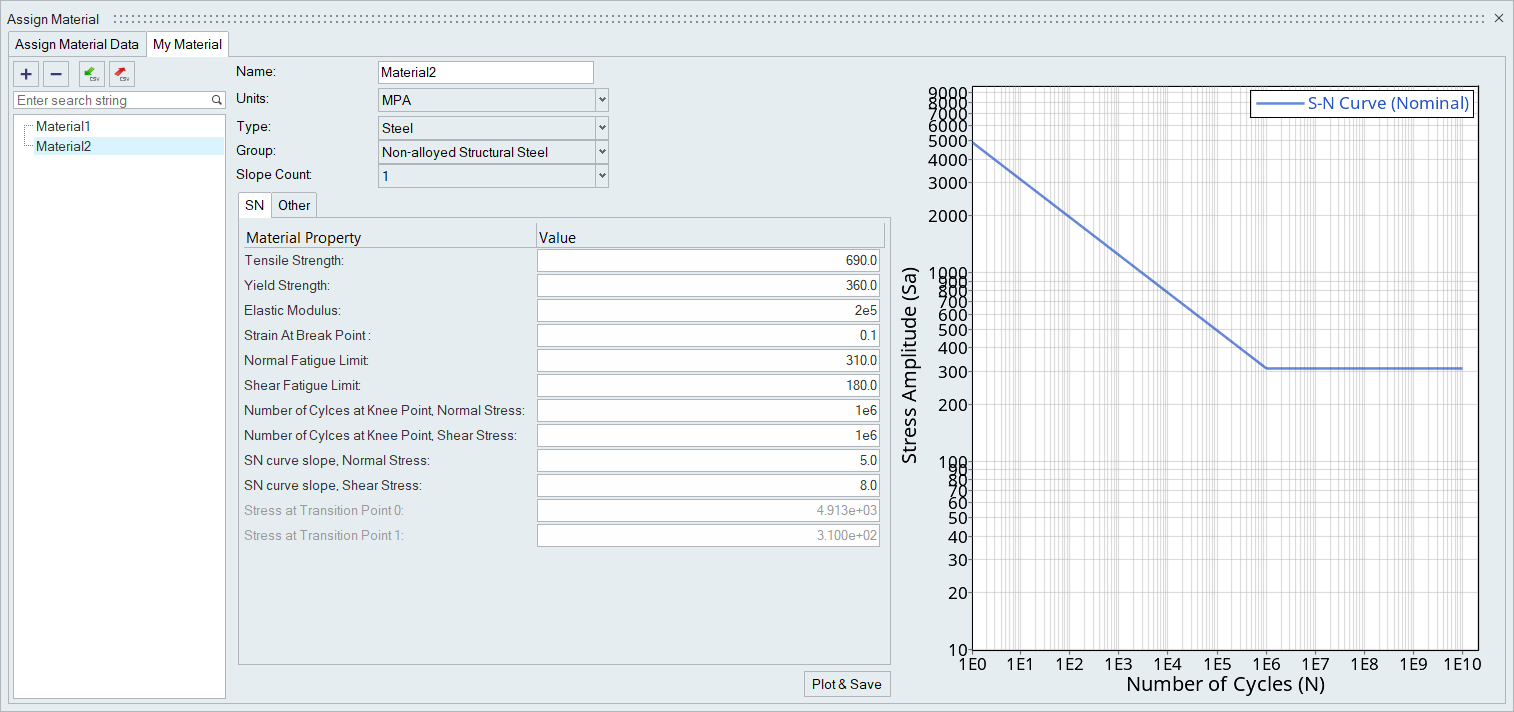Switch to the Other properties tab
The image size is (1514, 712).
294,205
